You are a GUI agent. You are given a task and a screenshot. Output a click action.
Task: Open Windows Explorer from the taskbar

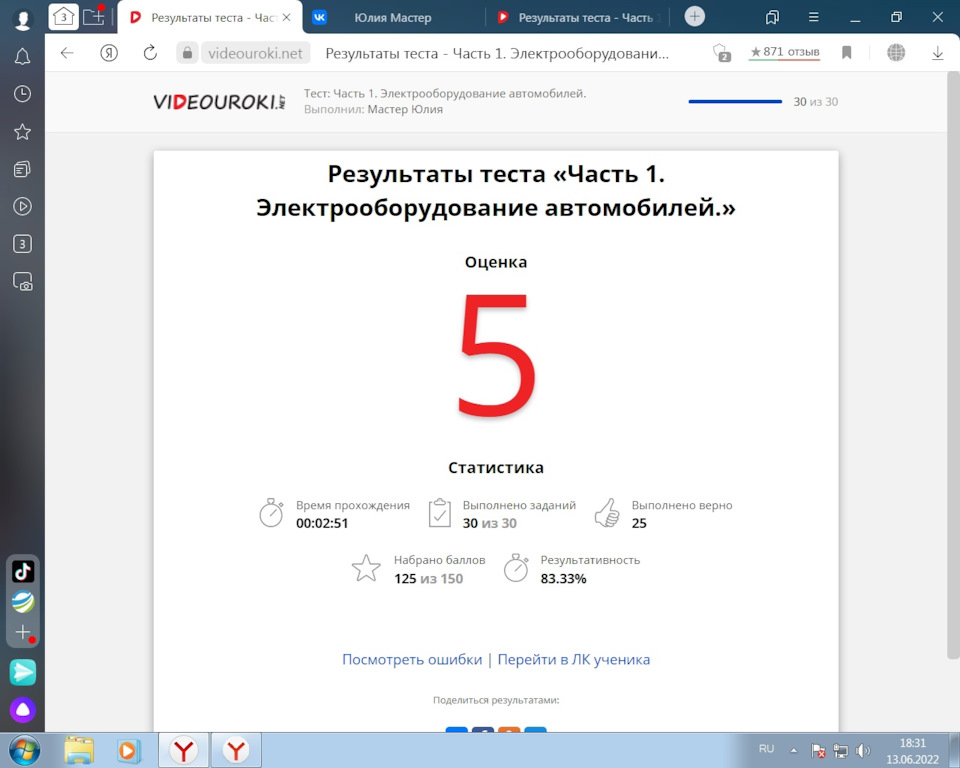[x=80, y=749]
